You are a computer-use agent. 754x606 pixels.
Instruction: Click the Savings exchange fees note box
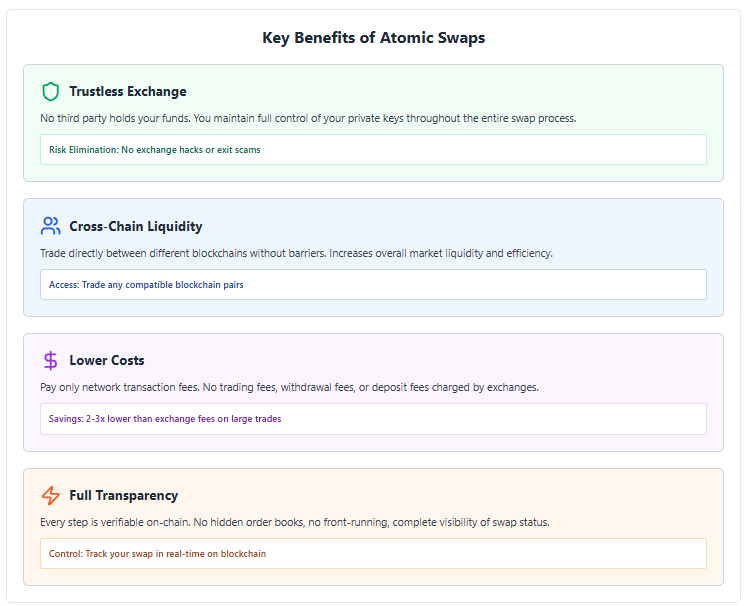click(x=373, y=419)
